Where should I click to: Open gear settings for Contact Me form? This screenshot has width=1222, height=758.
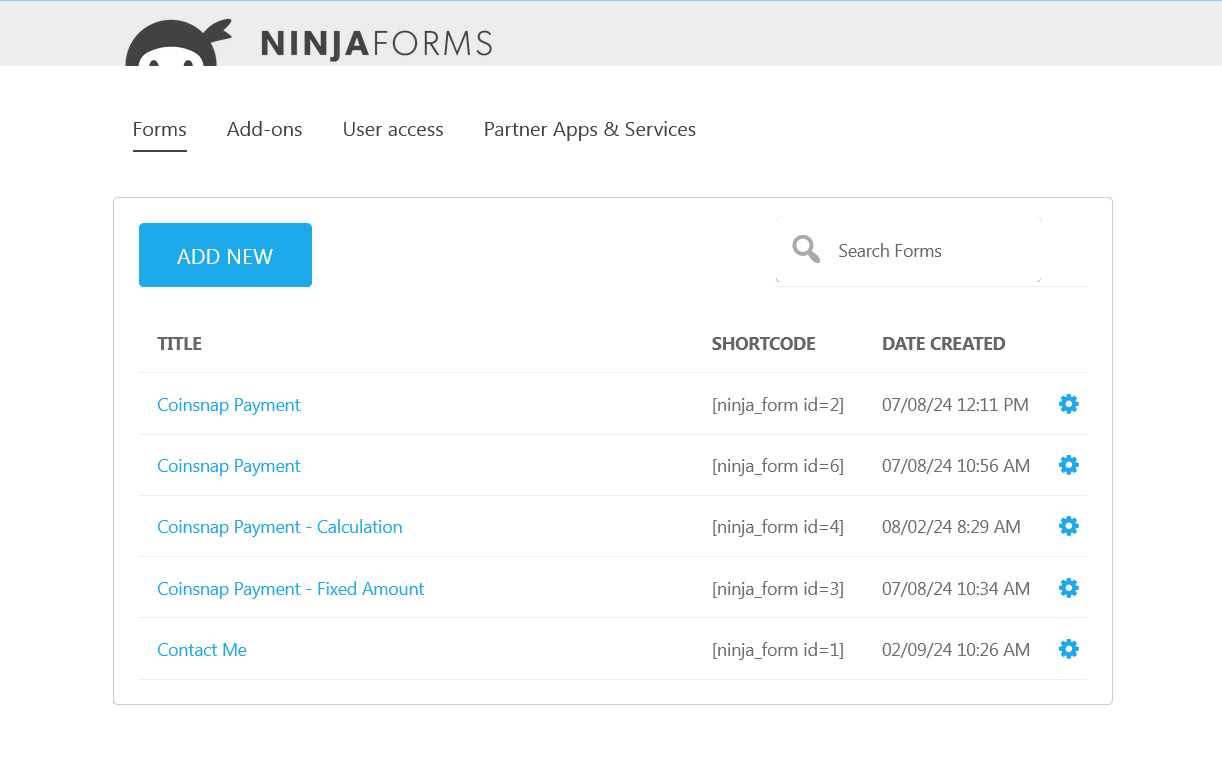1068,649
